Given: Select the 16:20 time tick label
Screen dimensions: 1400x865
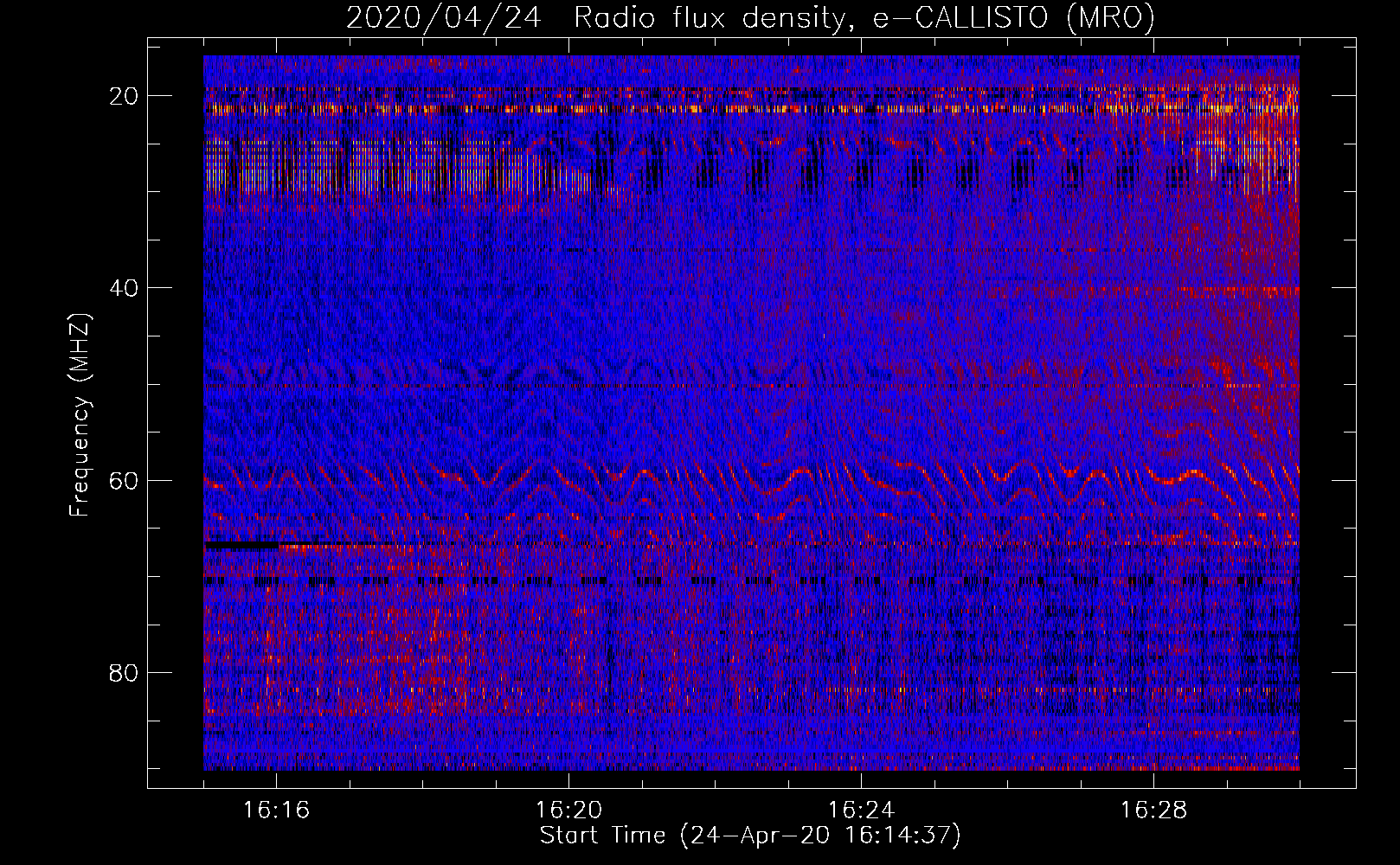Looking at the screenshot, I should (x=568, y=811).
